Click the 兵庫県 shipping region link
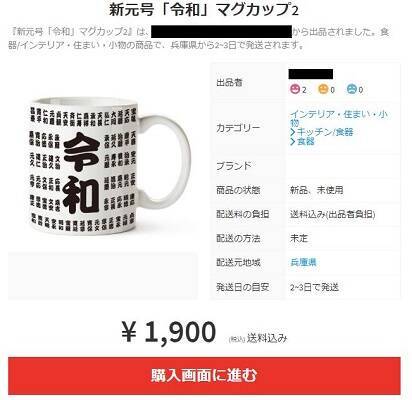 coord(303,262)
